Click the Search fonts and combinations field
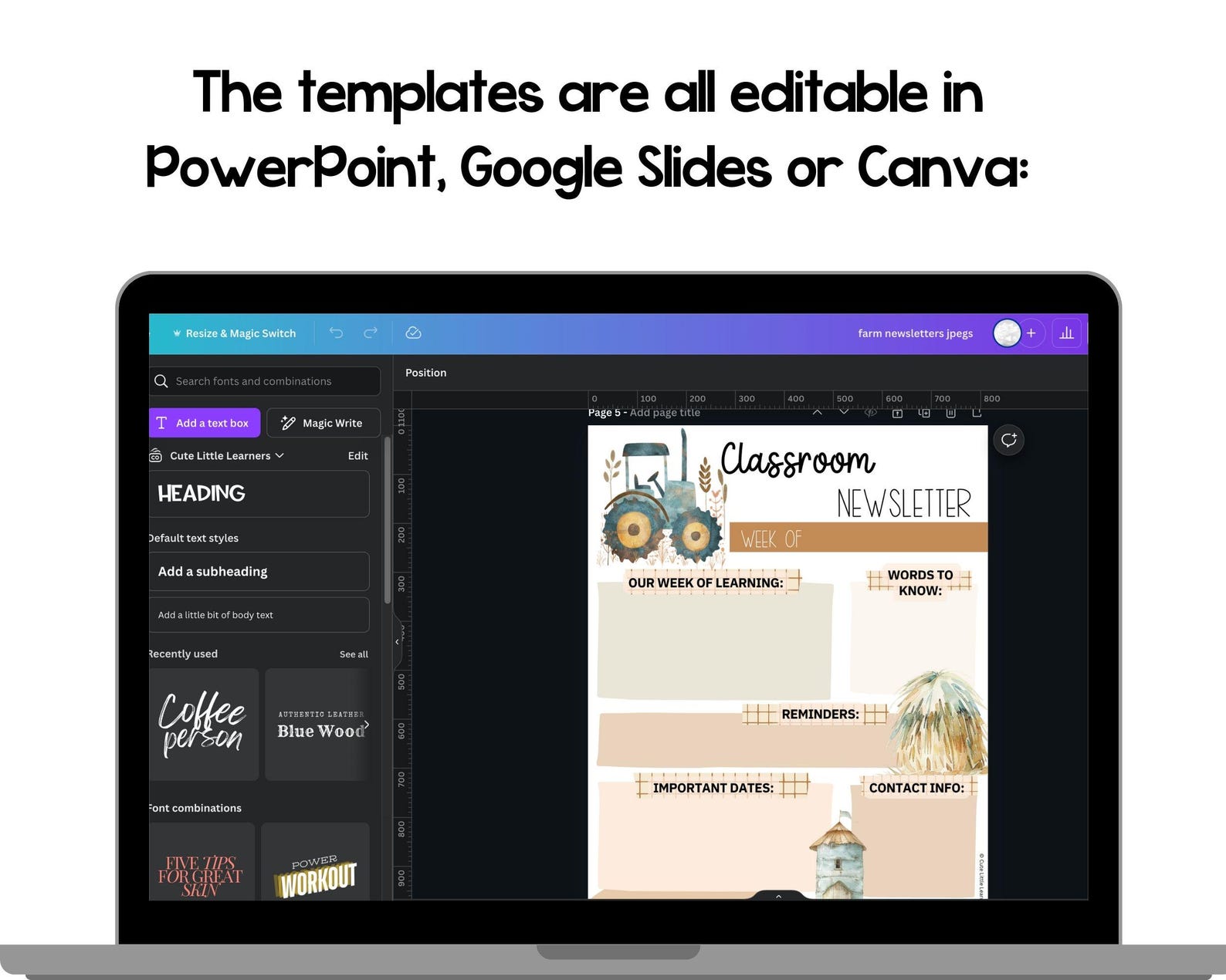The image size is (1226, 980). pos(265,381)
